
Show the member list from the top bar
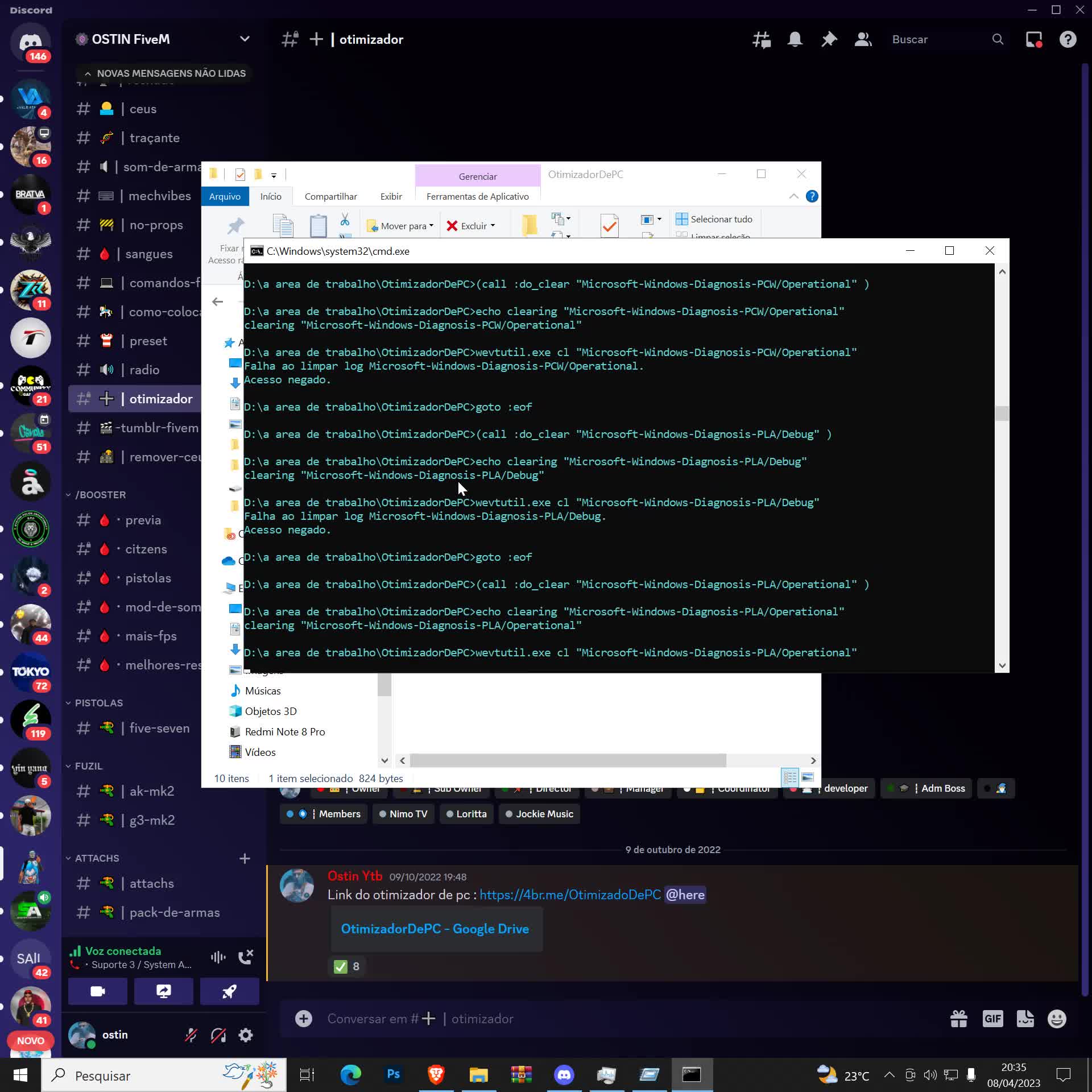tap(863, 39)
